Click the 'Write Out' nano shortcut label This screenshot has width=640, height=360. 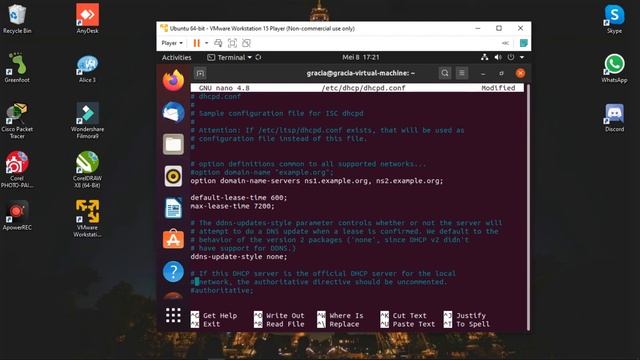[x=285, y=316]
